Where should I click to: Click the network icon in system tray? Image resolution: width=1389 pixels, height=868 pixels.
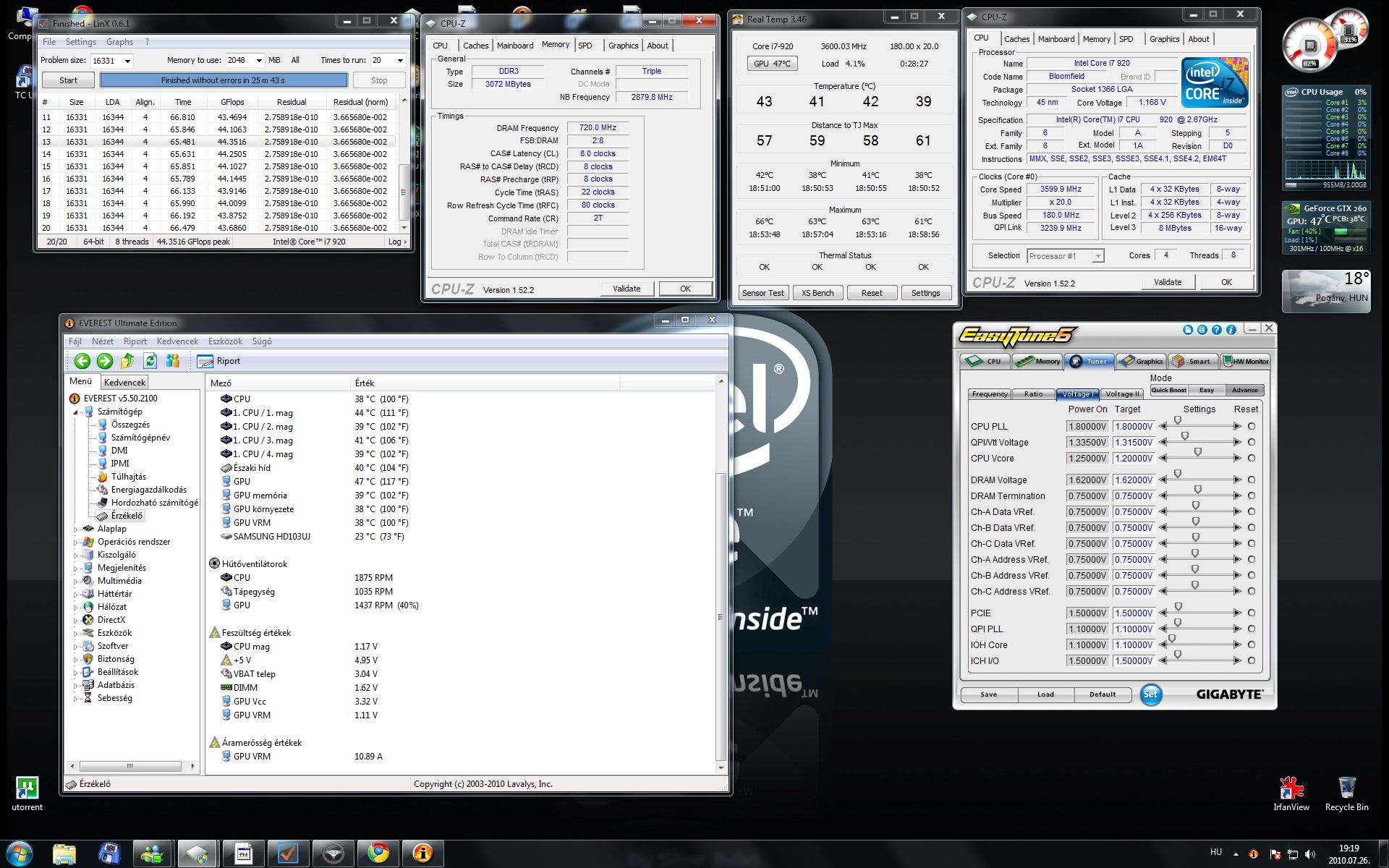[x=1293, y=854]
